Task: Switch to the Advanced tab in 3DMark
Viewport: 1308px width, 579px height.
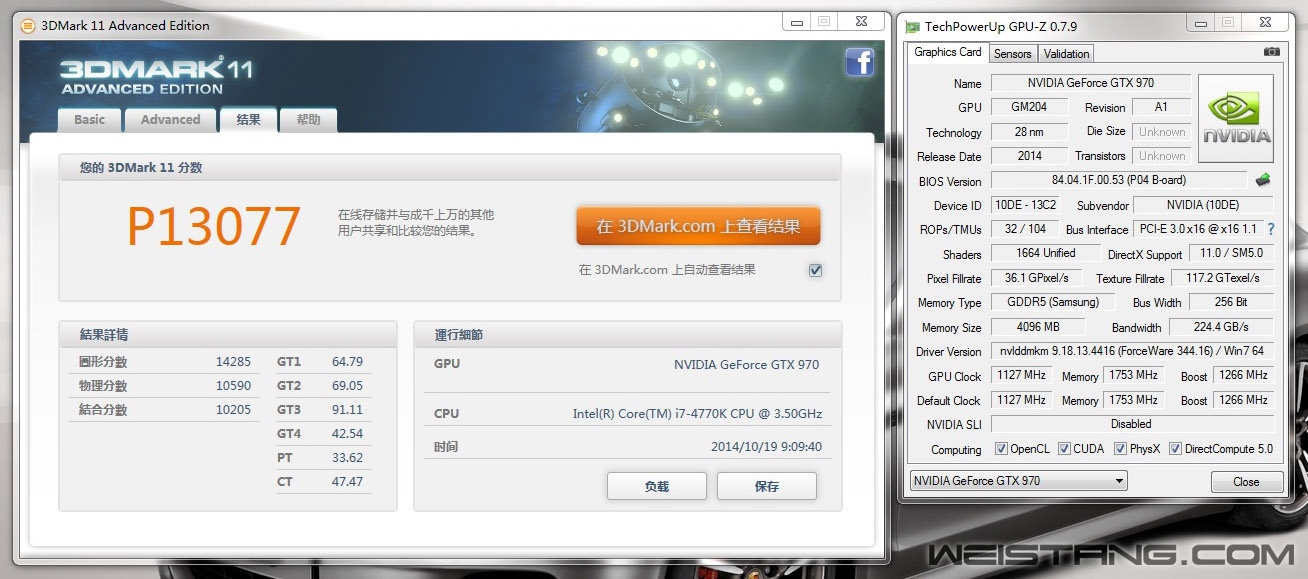Action: [x=170, y=120]
